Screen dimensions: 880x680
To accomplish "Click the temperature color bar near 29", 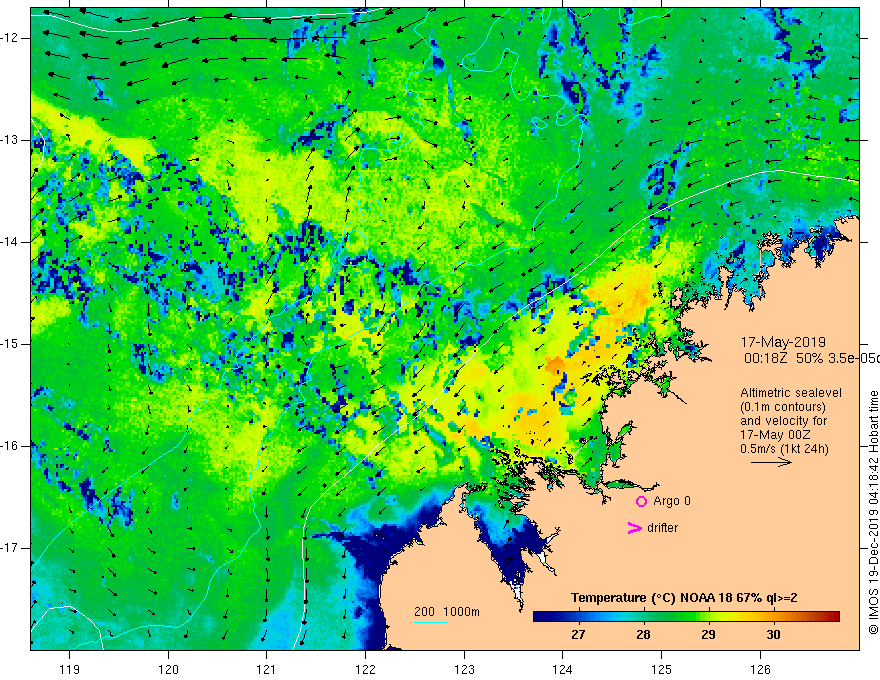I will click(x=708, y=617).
